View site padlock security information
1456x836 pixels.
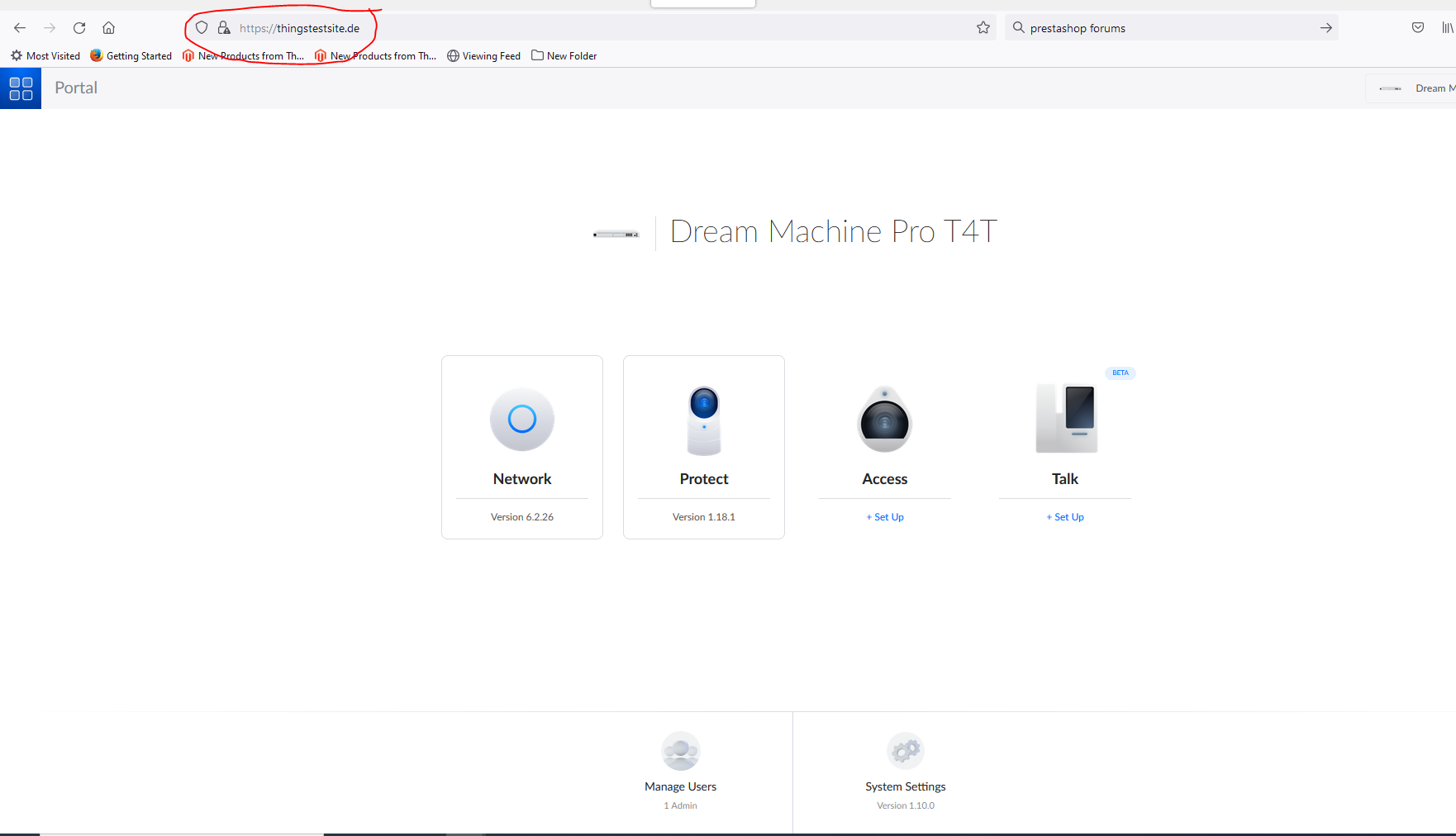pos(224,28)
